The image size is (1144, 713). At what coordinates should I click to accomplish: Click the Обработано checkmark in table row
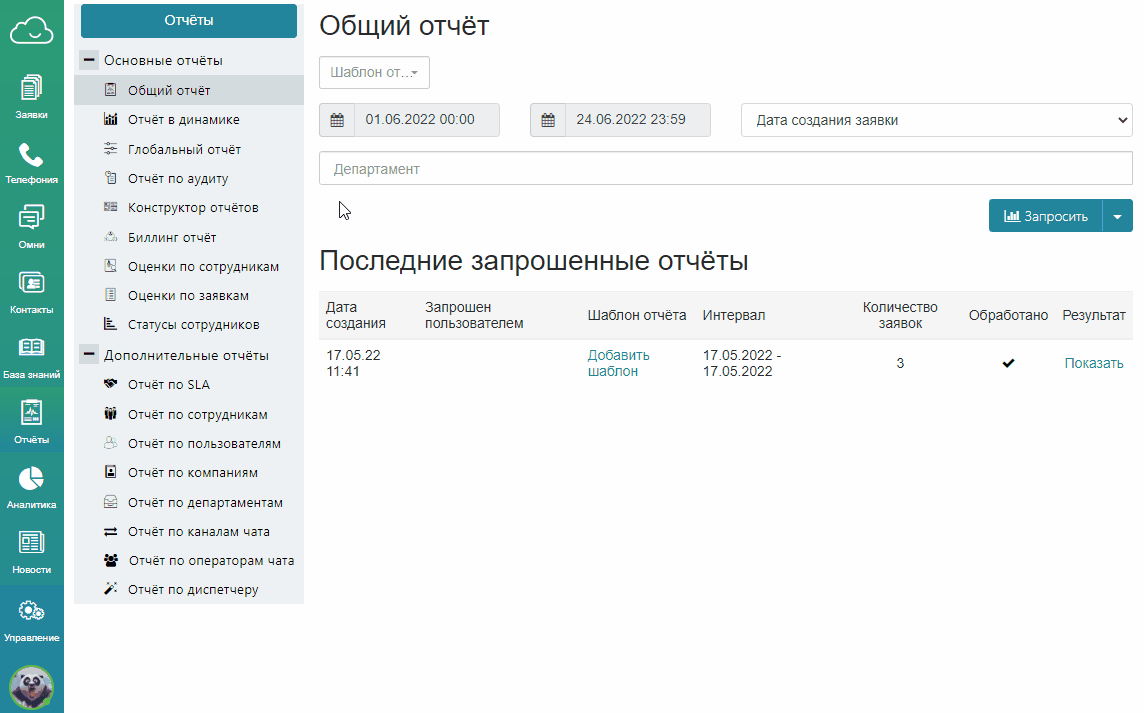click(x=1008, y=363)
